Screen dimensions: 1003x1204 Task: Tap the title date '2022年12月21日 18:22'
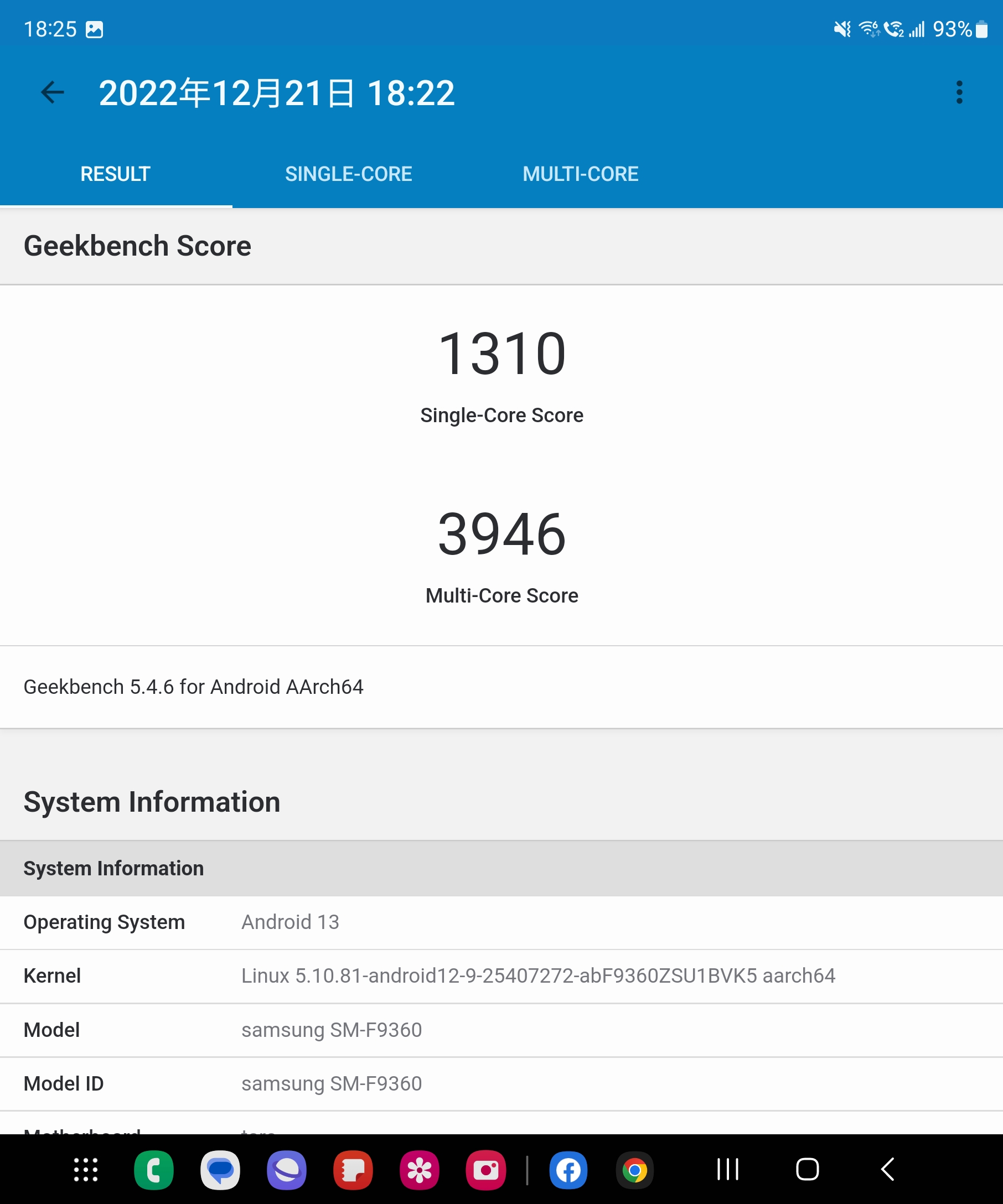277,93
